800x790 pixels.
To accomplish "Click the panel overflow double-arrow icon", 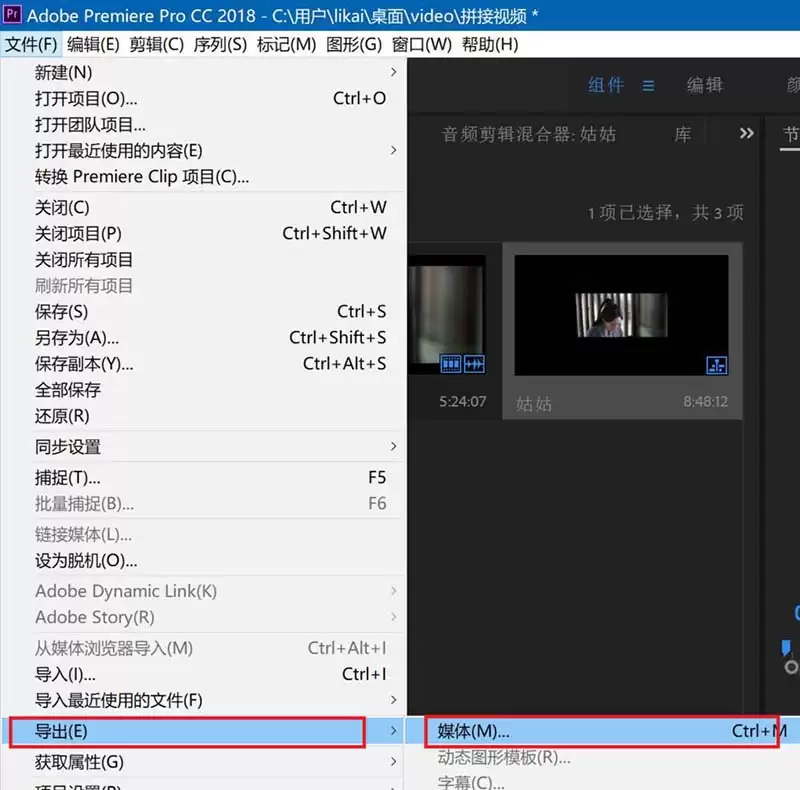I will [x=746, y=133].
